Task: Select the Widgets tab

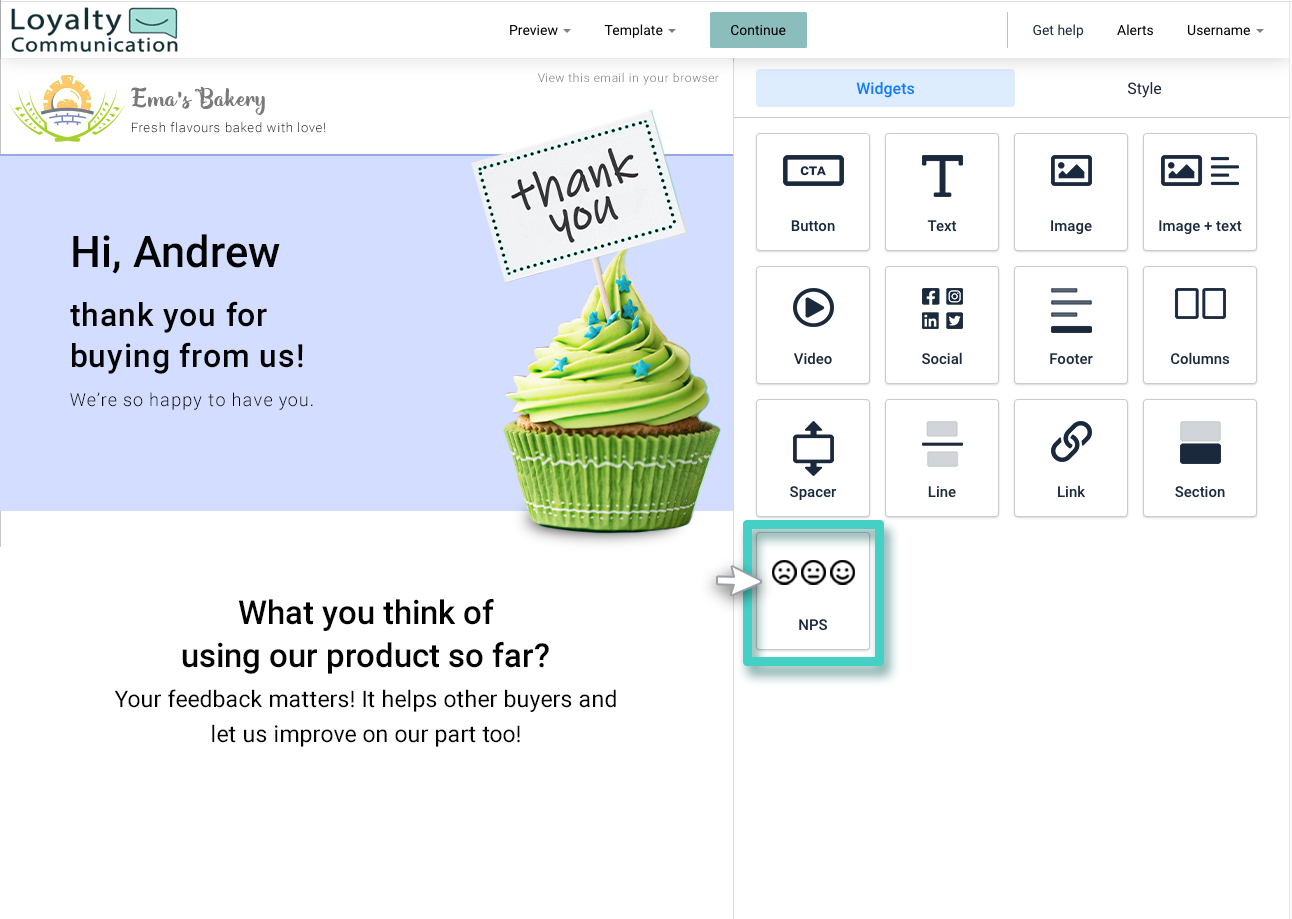Action: point(884,88)
